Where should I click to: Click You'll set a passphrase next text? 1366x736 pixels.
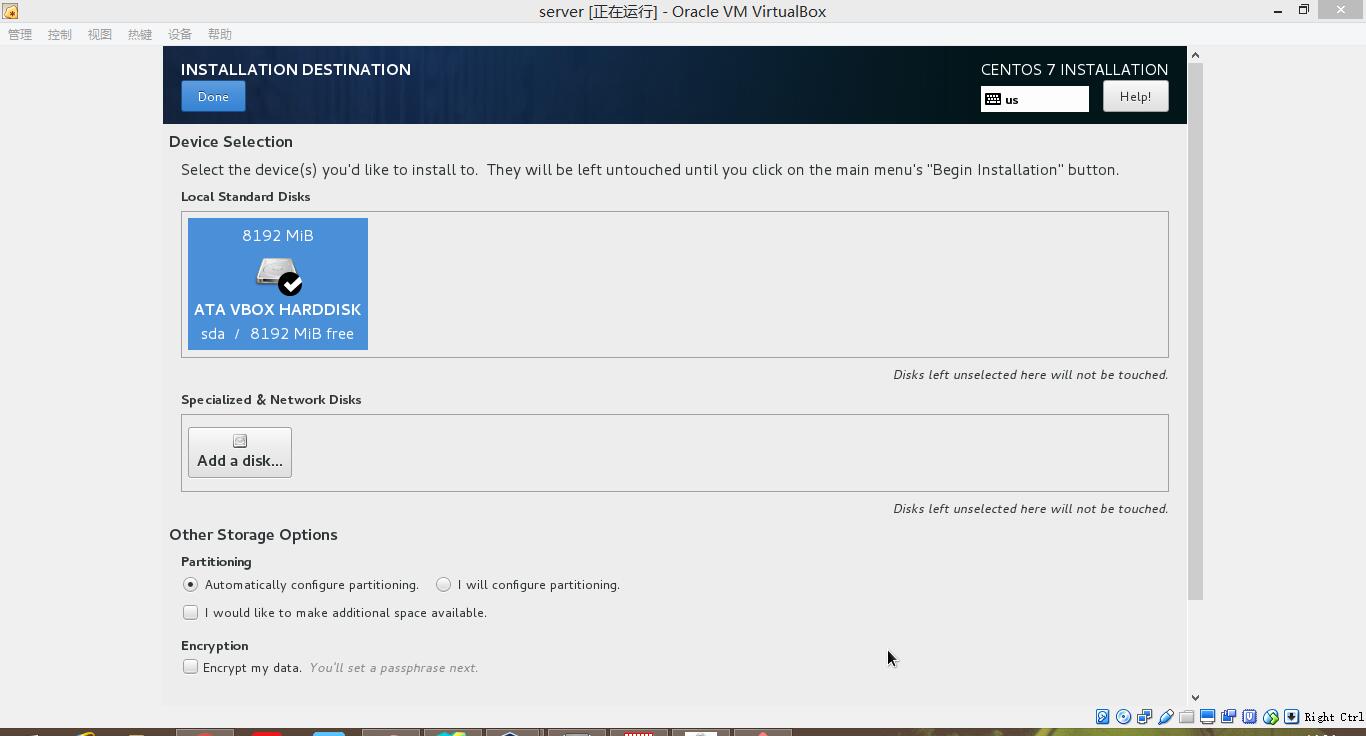[393, 667]
